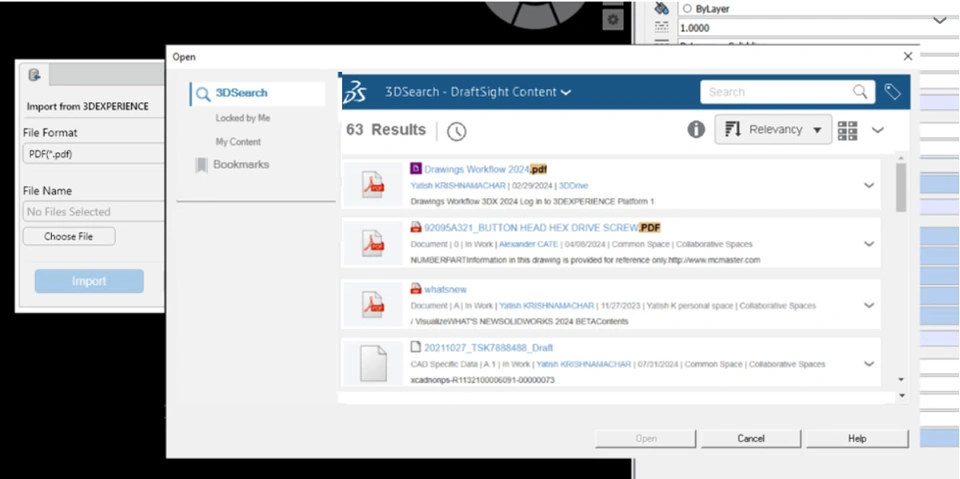Click the purple document icon before Drawings Workflow
Screen dimensions: 960x479
pos(416,168)
